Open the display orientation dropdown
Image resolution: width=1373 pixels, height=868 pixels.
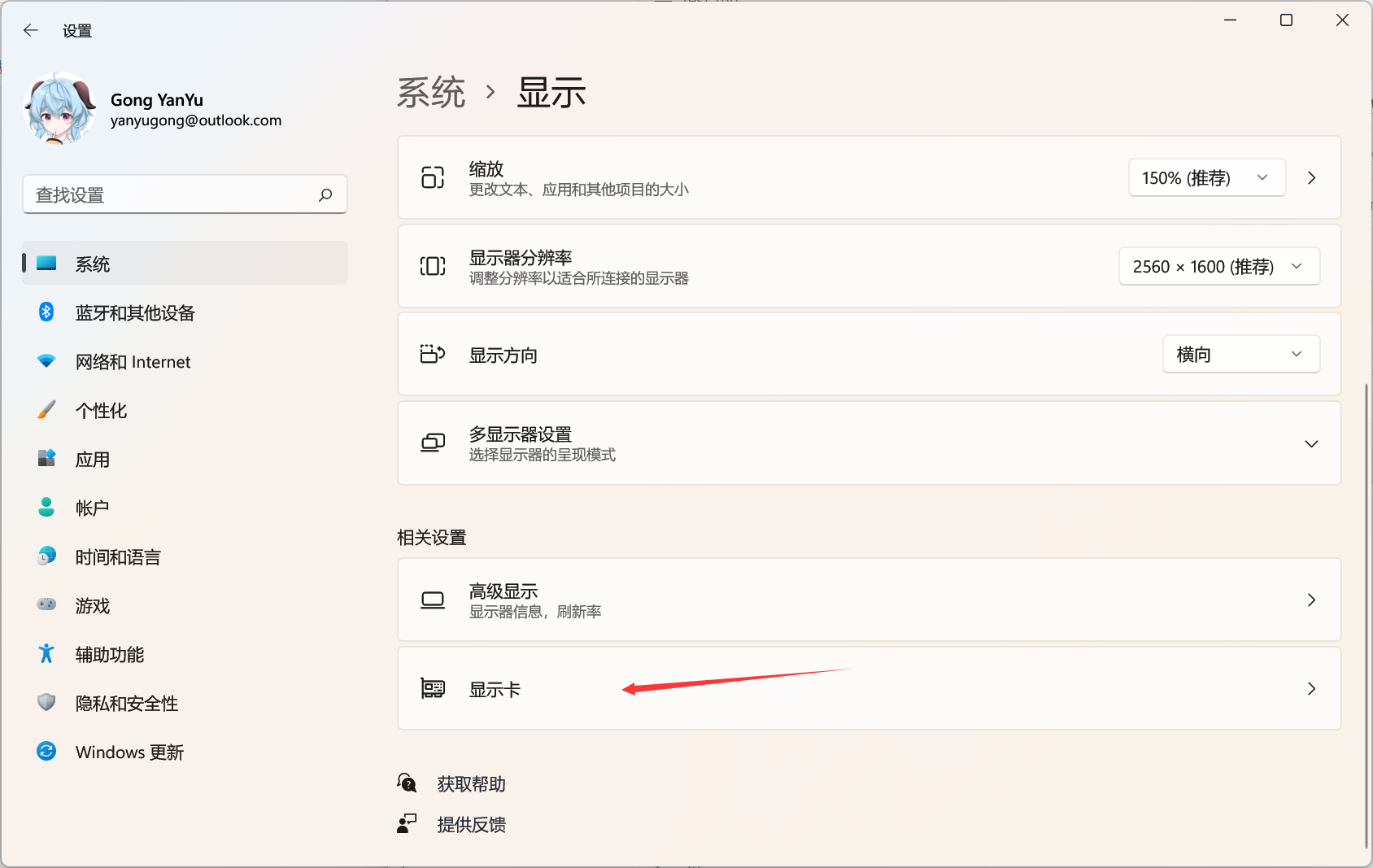(x=1240, y=355)
